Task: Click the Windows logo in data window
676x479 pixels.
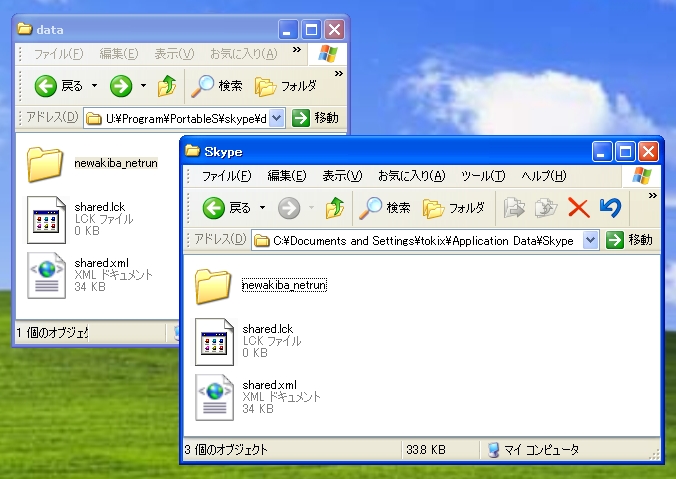Action: pos(328,54)
